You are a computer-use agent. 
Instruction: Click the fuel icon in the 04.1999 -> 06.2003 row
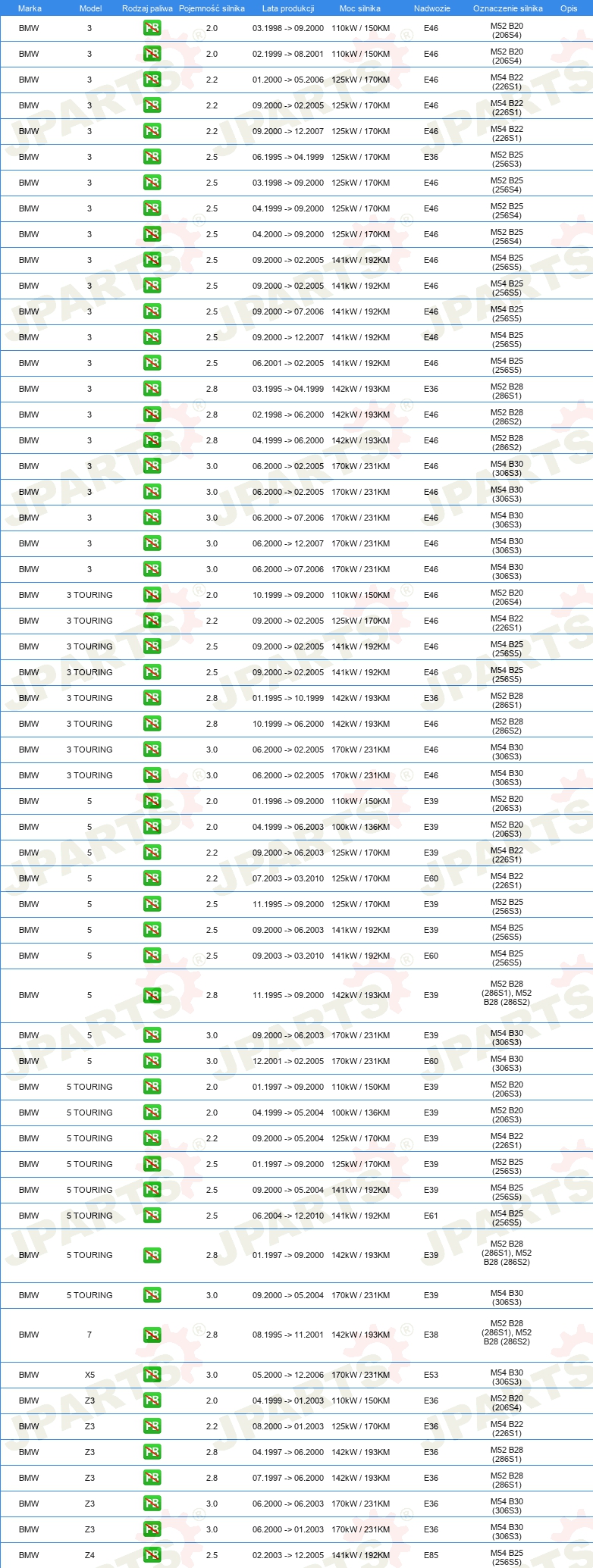(152, 827)
